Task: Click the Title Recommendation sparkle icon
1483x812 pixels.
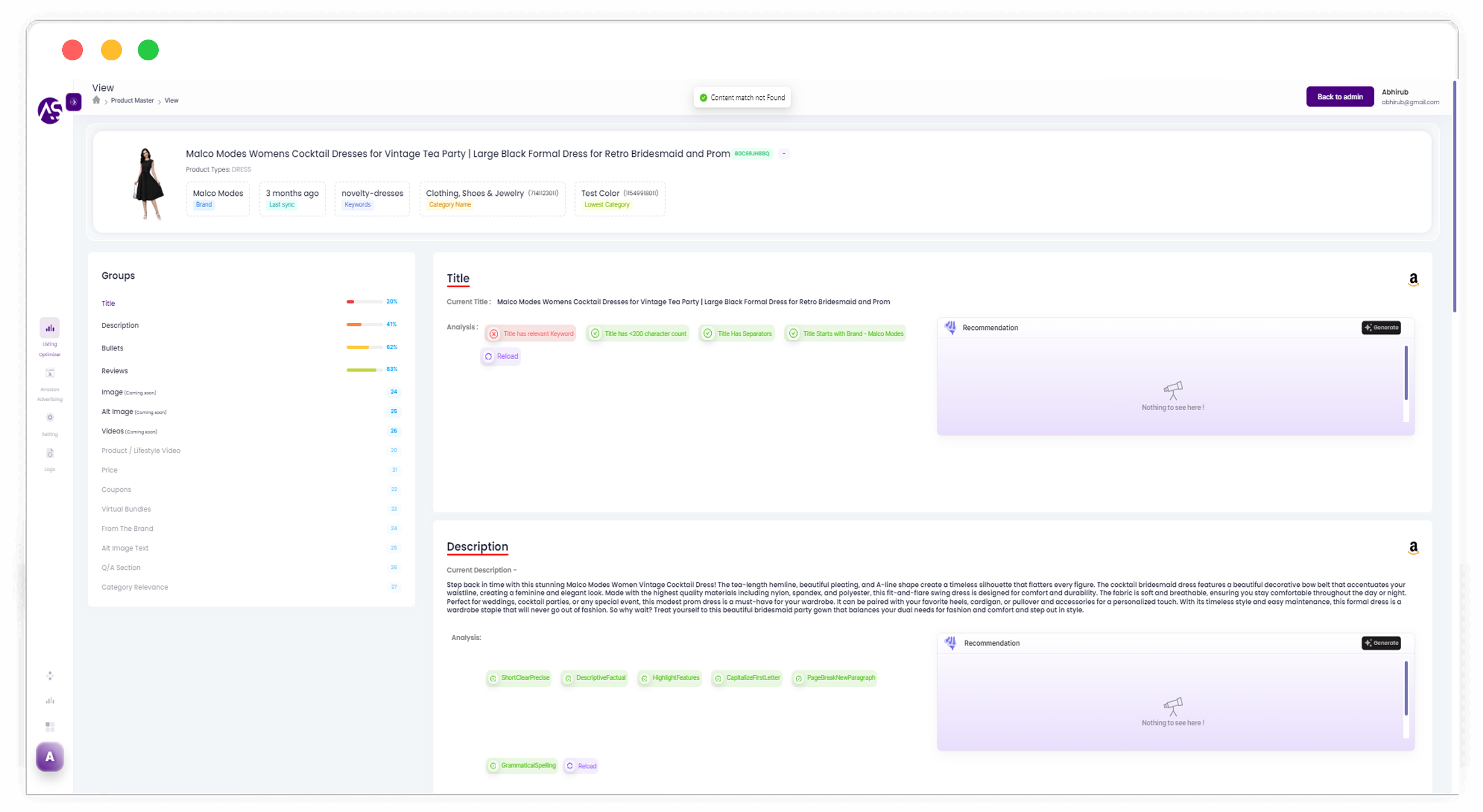Action: pos(950,327)
